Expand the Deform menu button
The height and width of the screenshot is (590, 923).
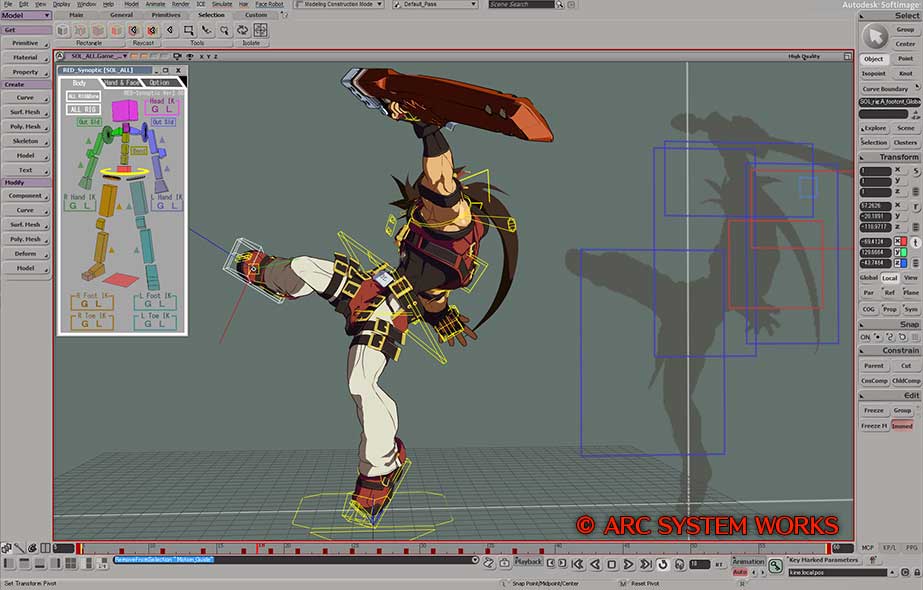[x=26, y=254]
